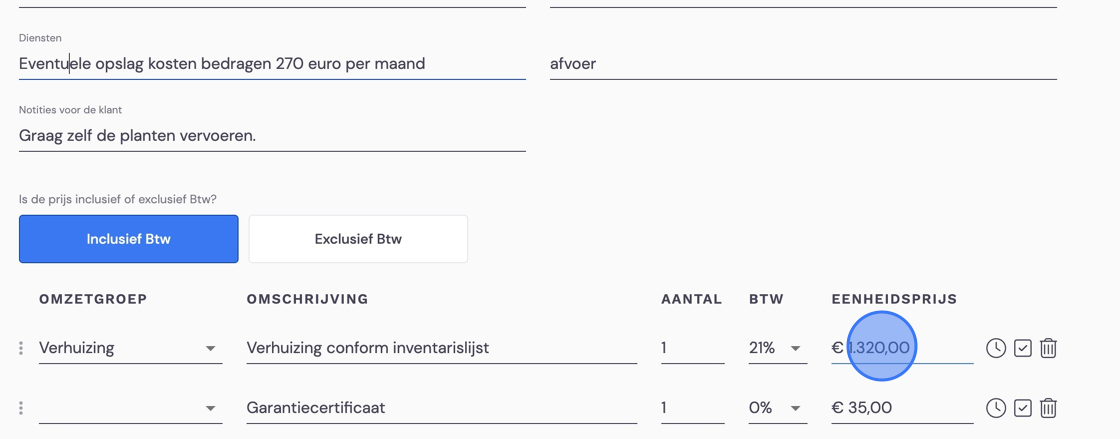The width and height of the screenshot is (1120, 439).
Task: Click the Verhuizing conform inventarislijst description field
Action: [x=441, y=348]
